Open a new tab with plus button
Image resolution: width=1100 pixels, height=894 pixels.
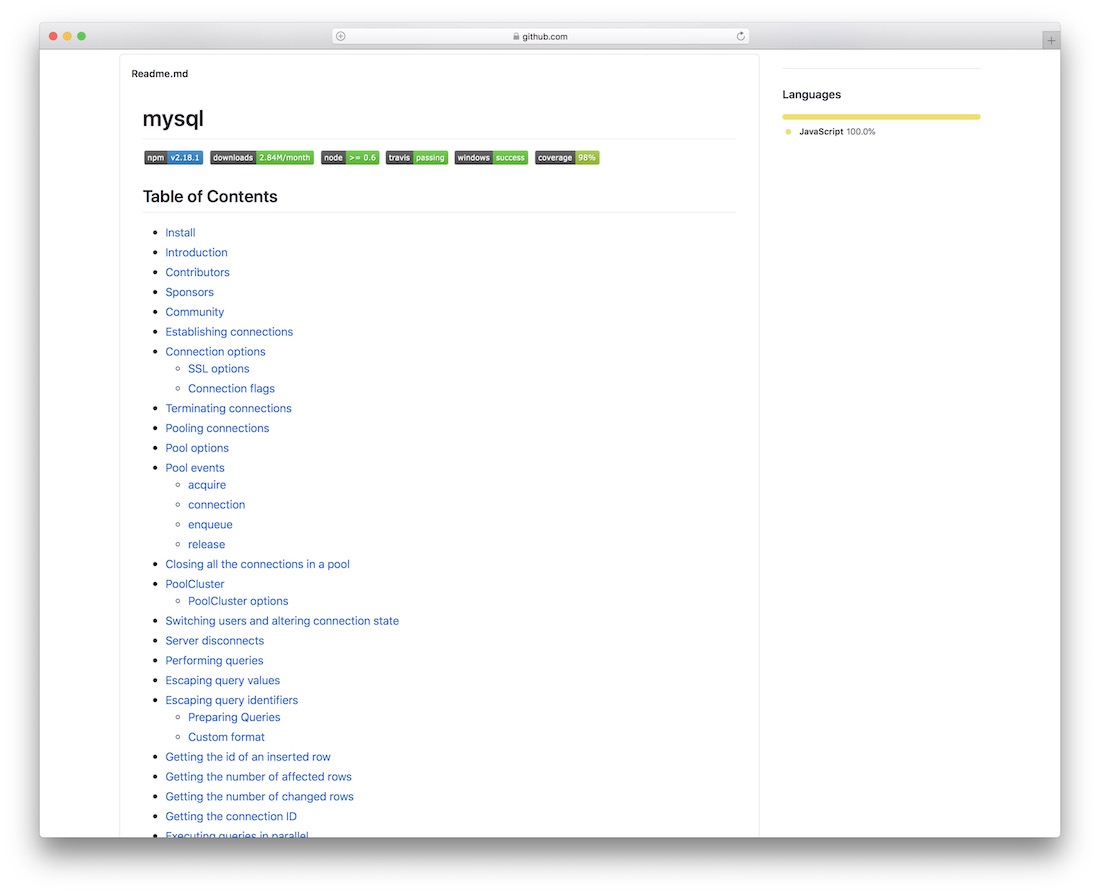coord(1051,41)
